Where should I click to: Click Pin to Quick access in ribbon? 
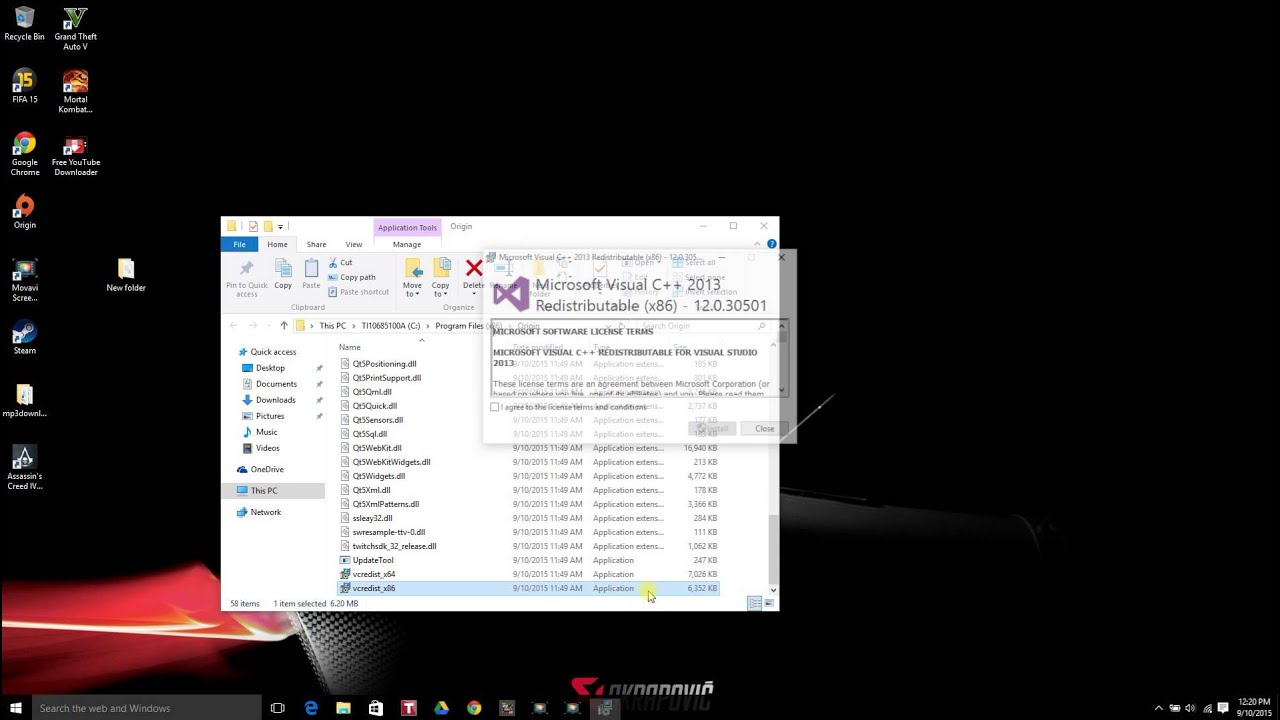tap(247, 278)
